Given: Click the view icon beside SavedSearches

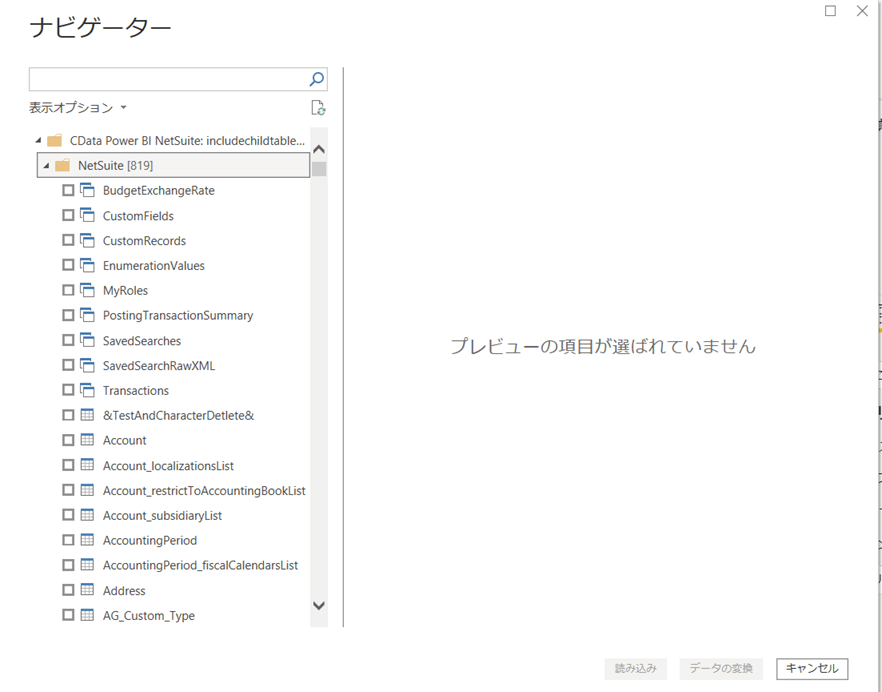Looking at the screenshot, I should pos(87,340).
